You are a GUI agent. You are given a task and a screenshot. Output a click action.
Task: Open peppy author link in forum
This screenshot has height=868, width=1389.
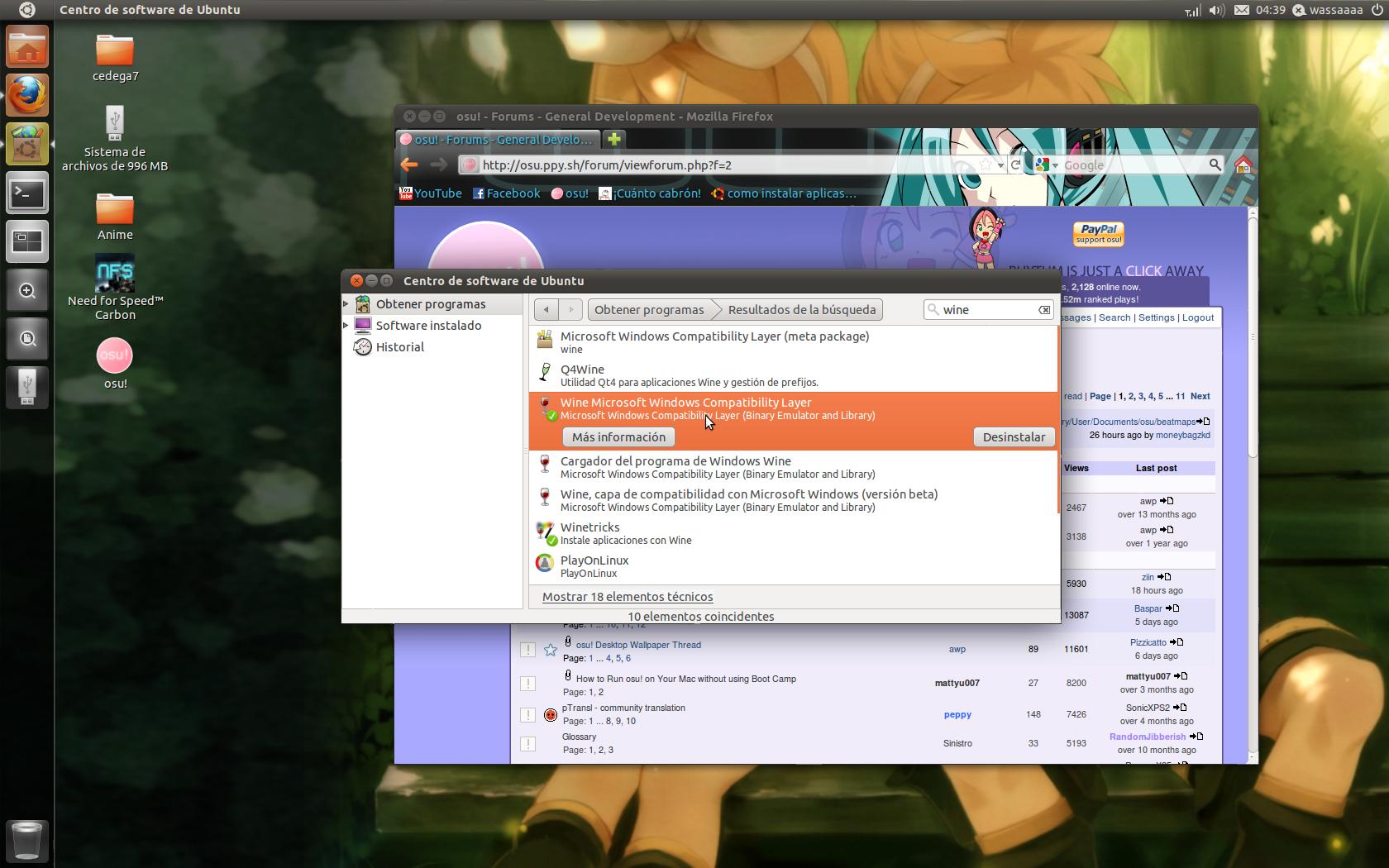(957, 714)
